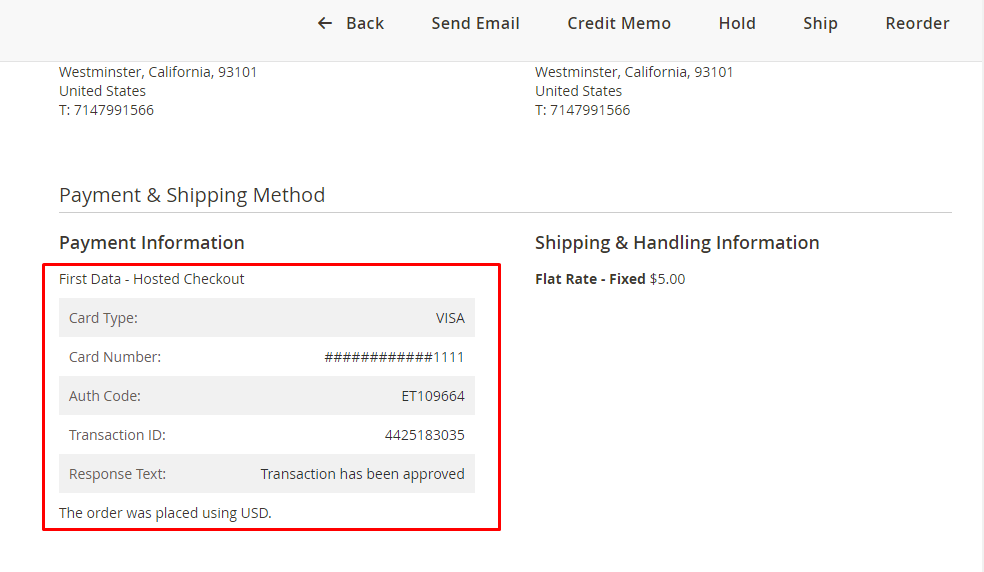Click the VISA card type value
The height and width of the screenshot is (572, 984).
point(450,318)
